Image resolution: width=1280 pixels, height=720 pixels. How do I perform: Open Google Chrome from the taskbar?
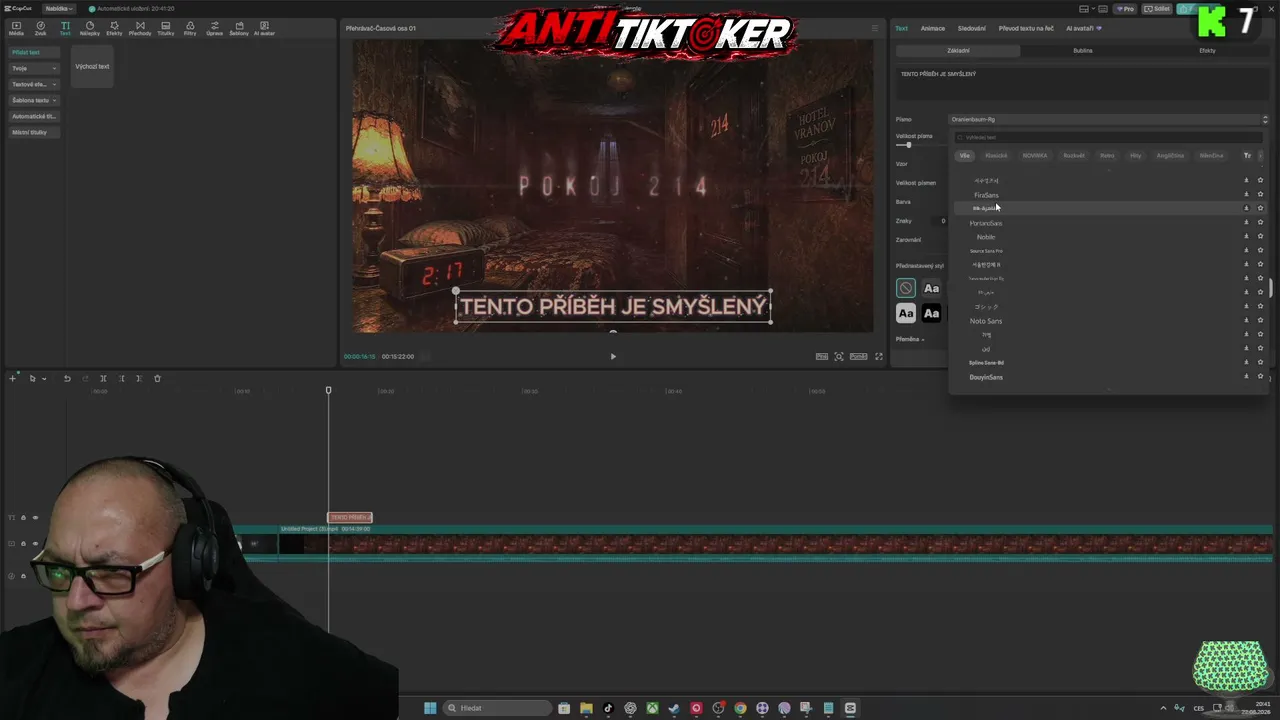[x=740, y=708]
